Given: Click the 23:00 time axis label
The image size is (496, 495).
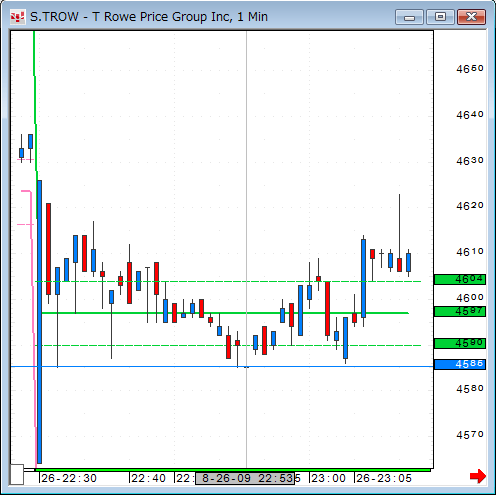Looking at the screenshot, I should tap(328, 478).
